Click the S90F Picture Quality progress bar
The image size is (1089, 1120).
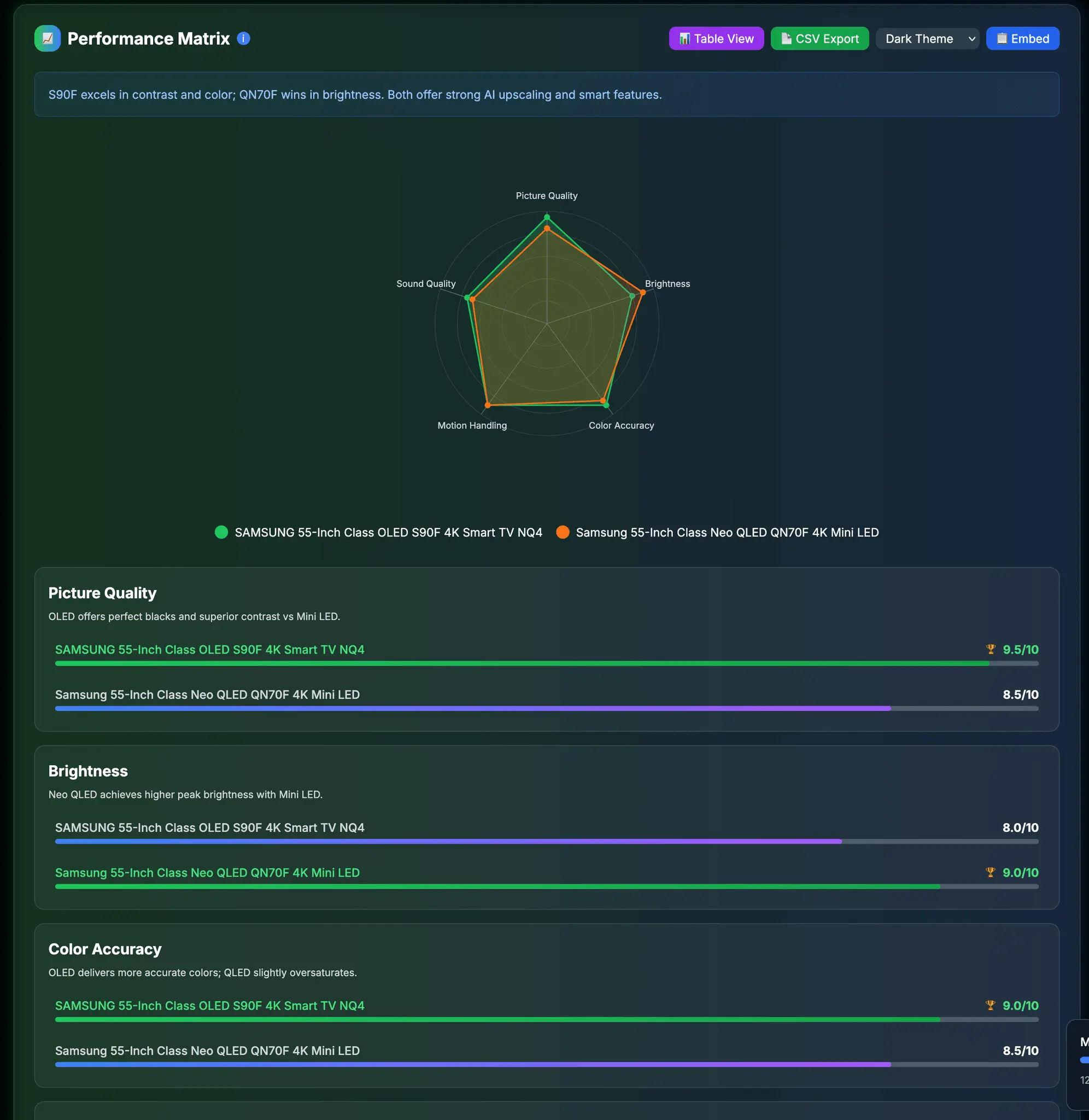tap(547, 663)
